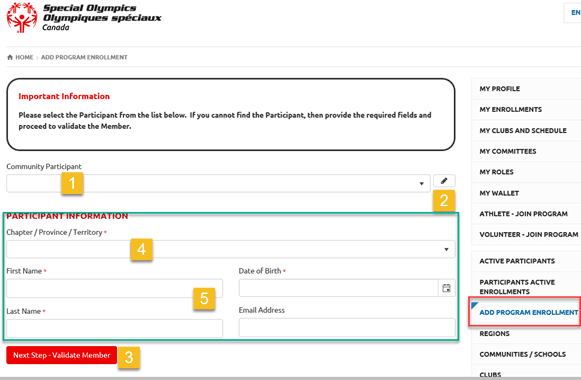Click the pencil edit icon beside Community Participant
Viewport: 581px width, 380px height.
pyautogui.click(x=444, y=181)
